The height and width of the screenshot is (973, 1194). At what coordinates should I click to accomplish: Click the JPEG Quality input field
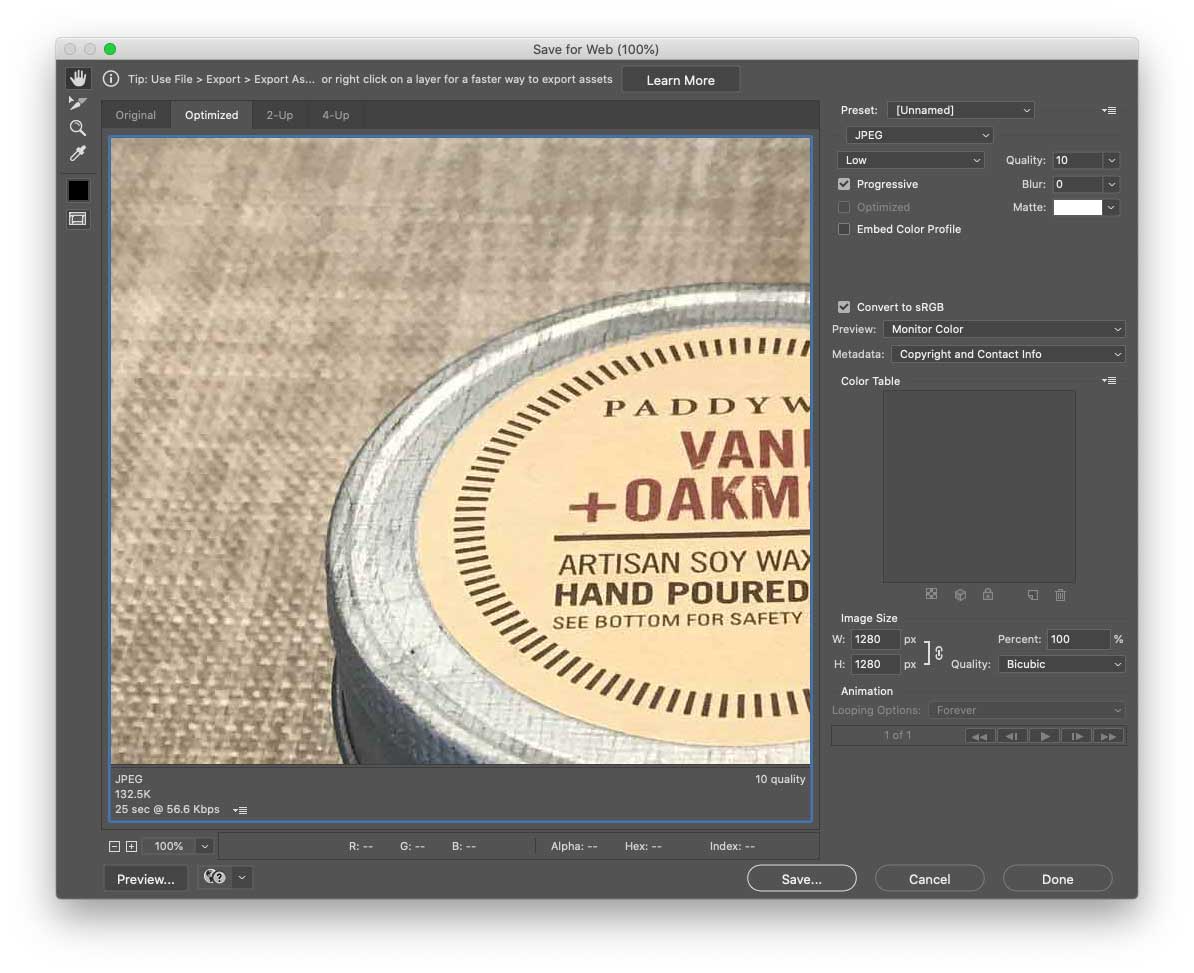[x=1077, y=160]
